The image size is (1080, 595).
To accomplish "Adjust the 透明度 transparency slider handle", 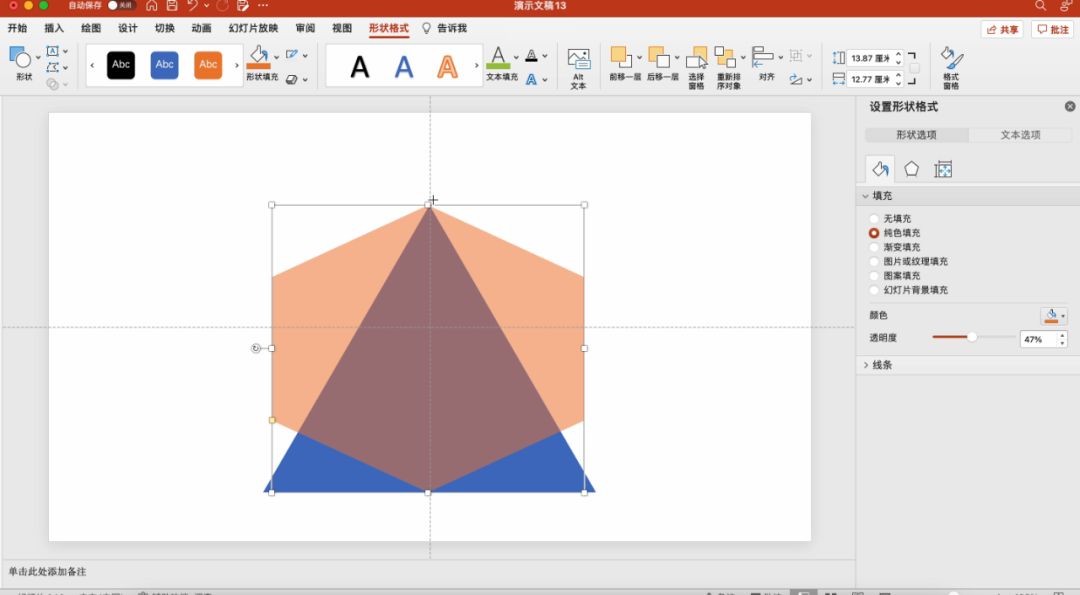I will point(972,338).
